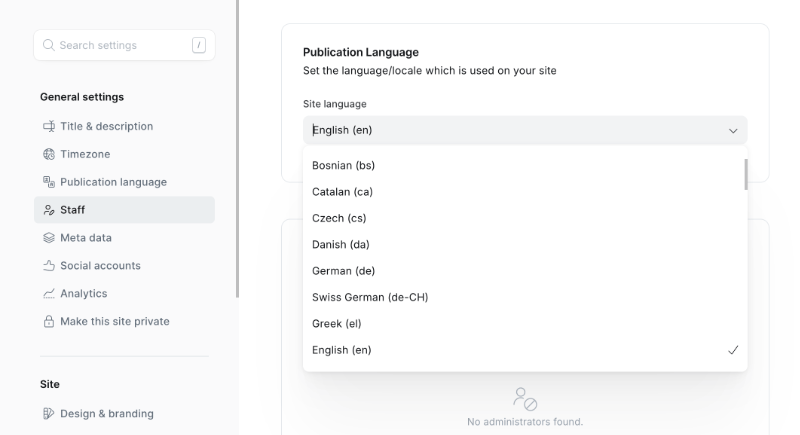Click the Staff person icon in sidebar
Image resolution: width=800 pixels, height=435 pixels.
[49, 210]
